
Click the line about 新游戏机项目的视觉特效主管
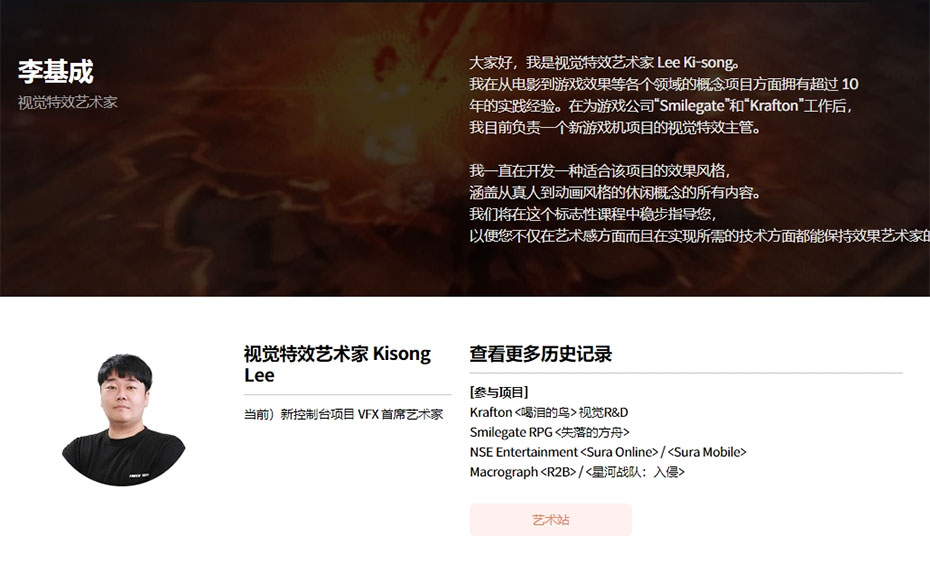pos(614,127)
